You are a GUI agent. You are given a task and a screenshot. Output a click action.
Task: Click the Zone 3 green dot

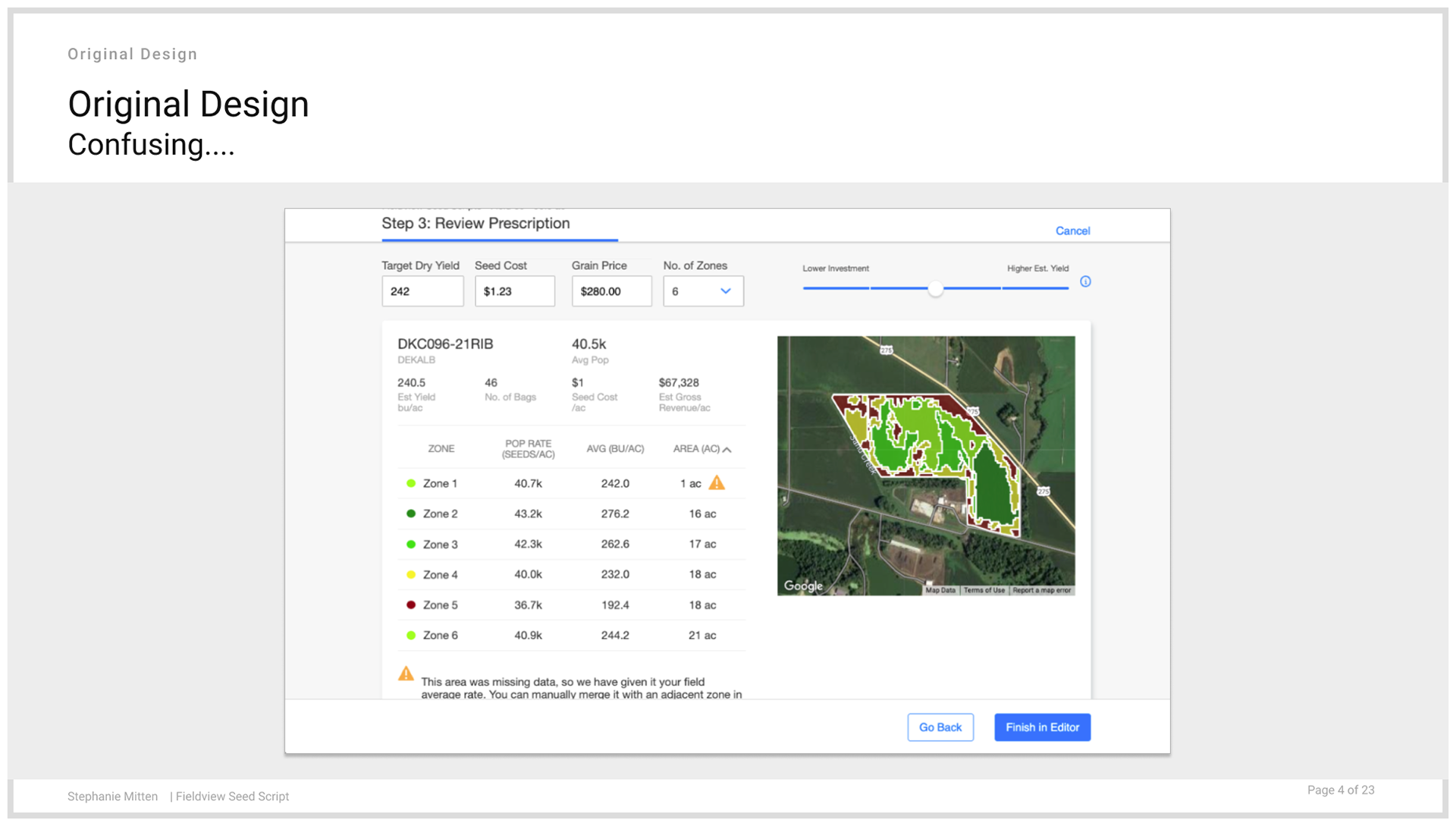tap(411, 544)
